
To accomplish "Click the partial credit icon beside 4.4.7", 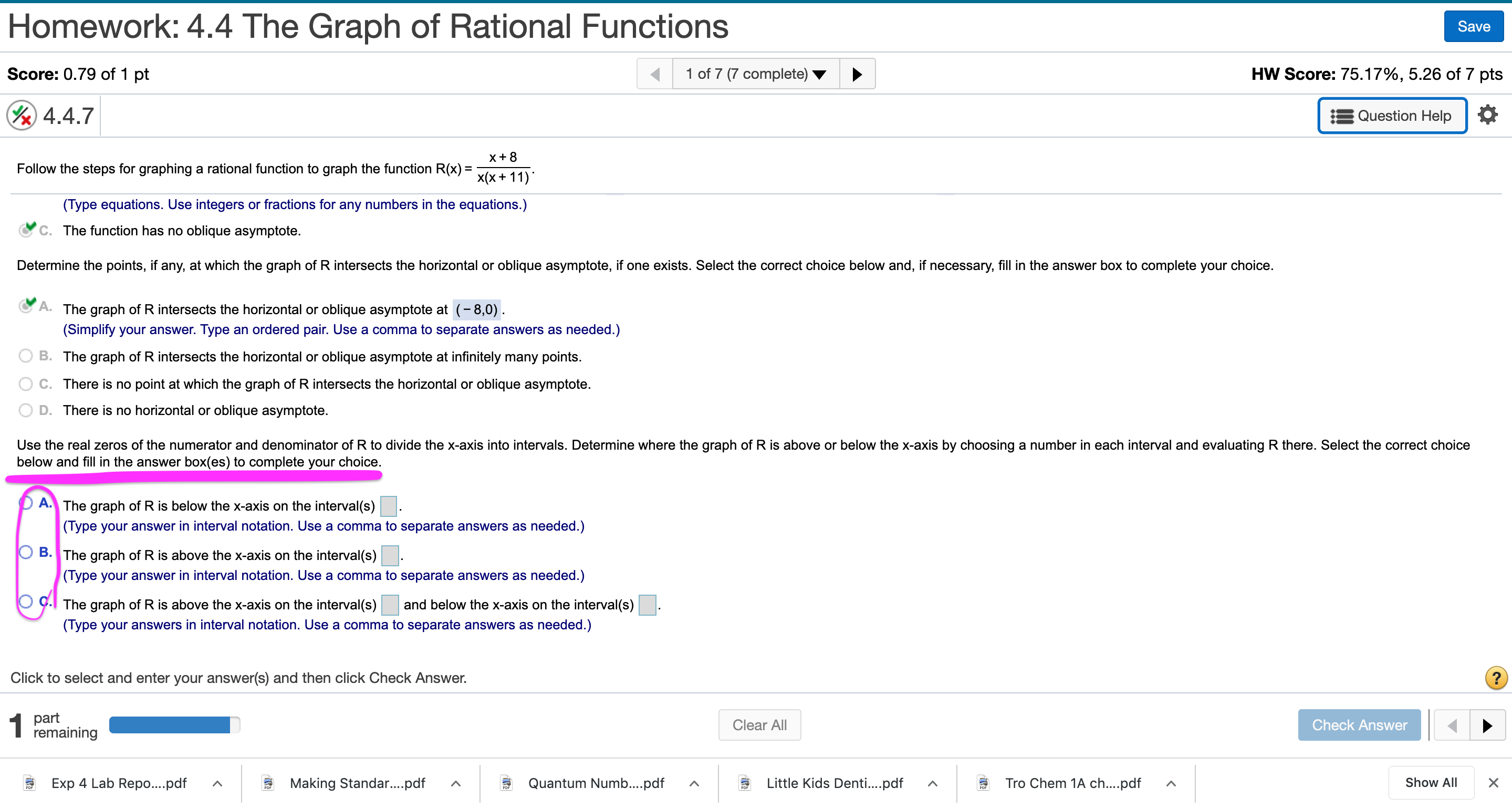I will [x=22, y=115].
